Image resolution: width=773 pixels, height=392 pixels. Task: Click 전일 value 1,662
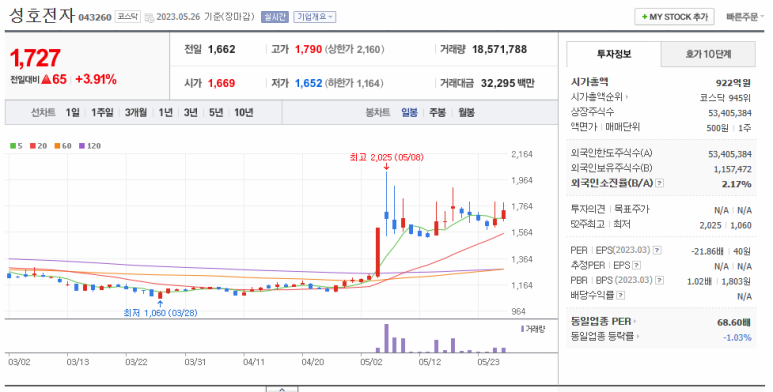(221, 49)
